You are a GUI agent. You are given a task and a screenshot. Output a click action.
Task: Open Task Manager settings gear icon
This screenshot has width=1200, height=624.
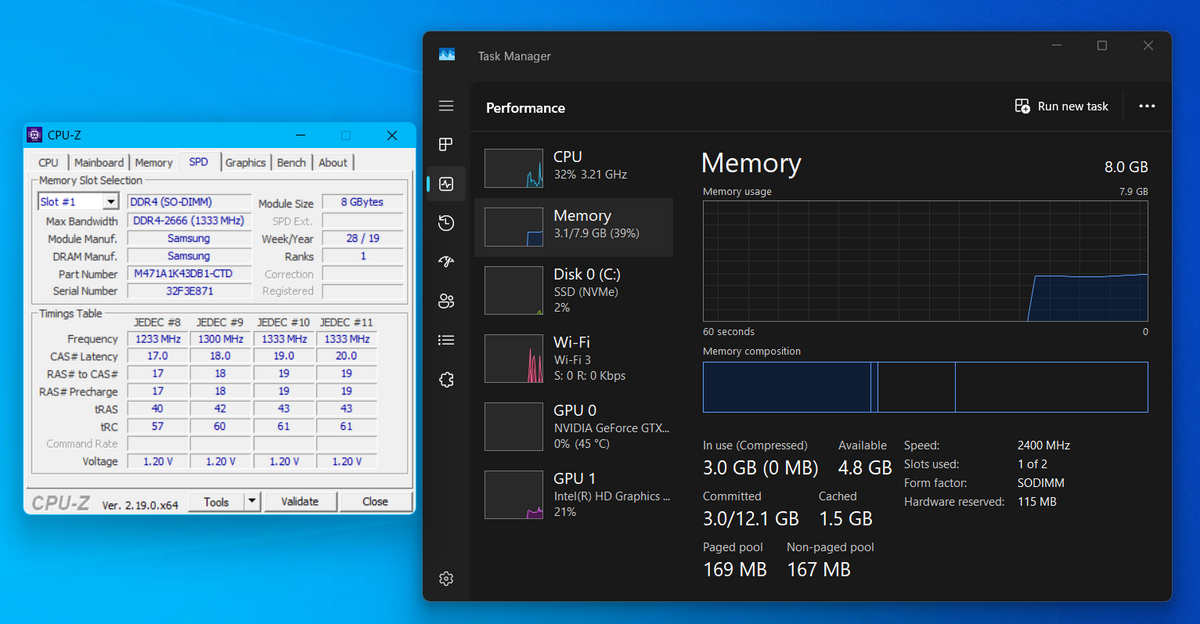(446, 578)
